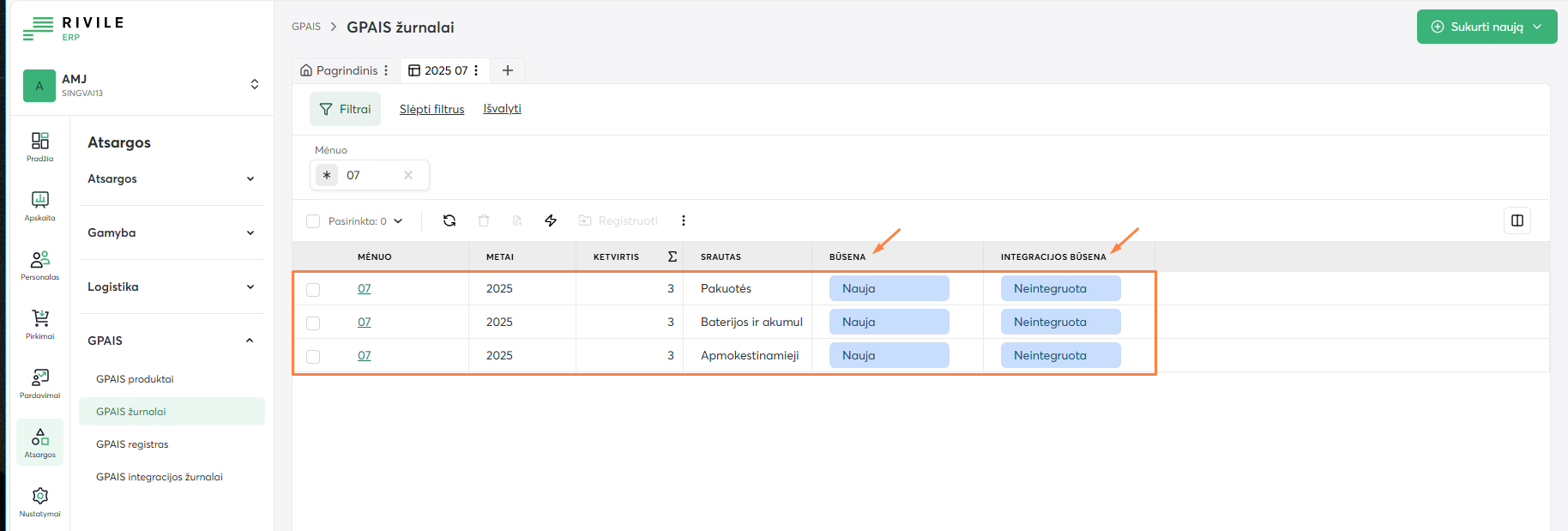The height and width of the screenshot is (531, 1568).
Task: Click the refresh icon in table toolbar
Action: tap(449, 220)
